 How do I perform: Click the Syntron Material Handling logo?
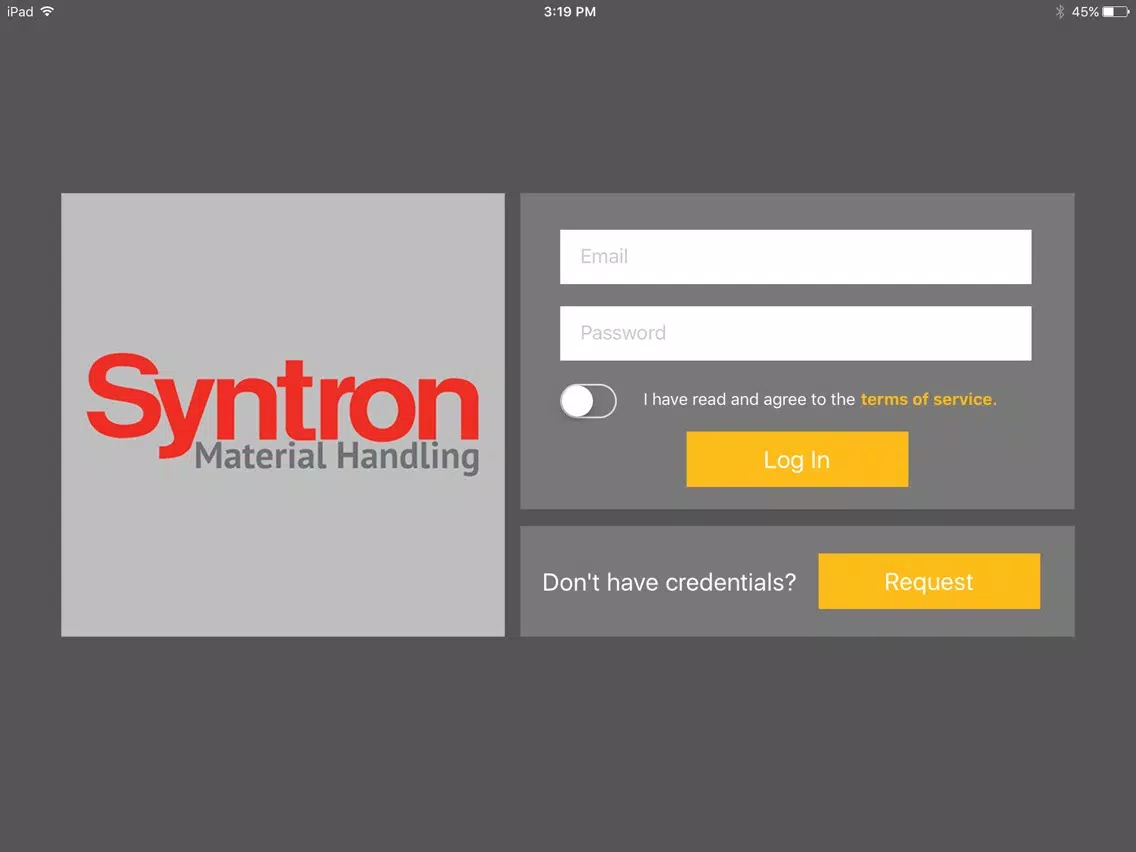(x=283, y=414)
